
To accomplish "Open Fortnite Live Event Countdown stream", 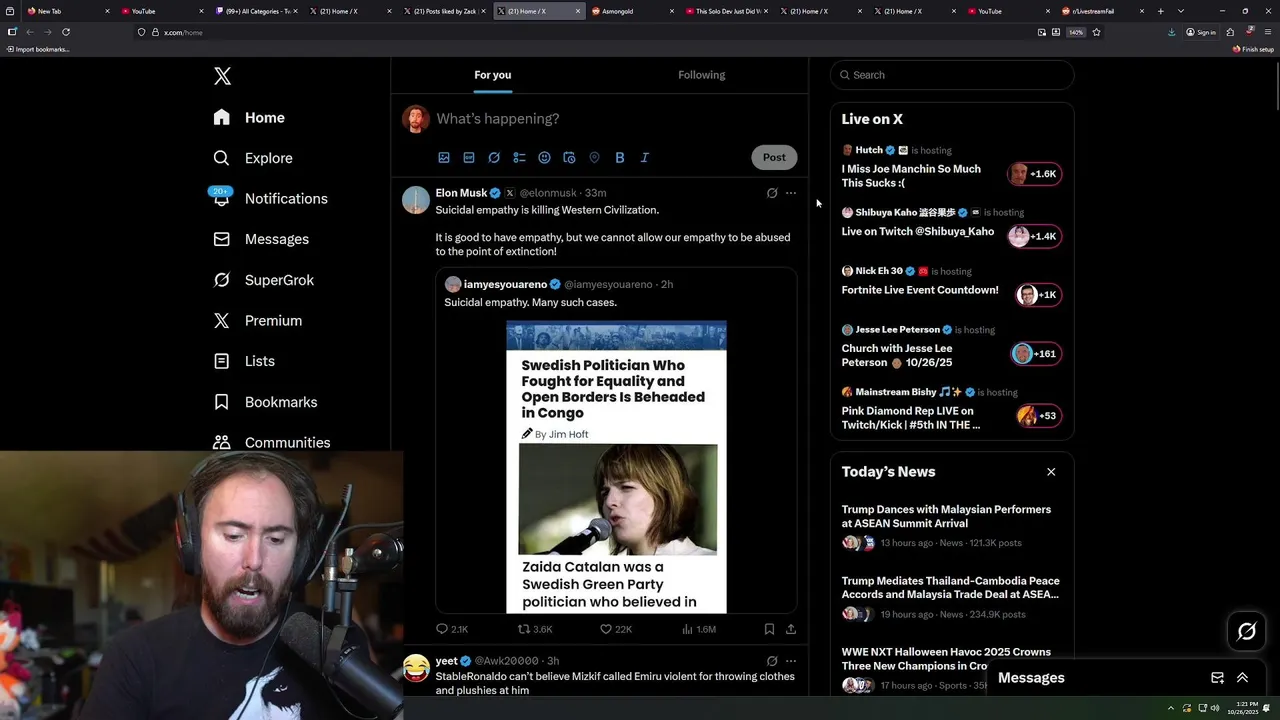I will pyautogui.click(x=952, y=284).
